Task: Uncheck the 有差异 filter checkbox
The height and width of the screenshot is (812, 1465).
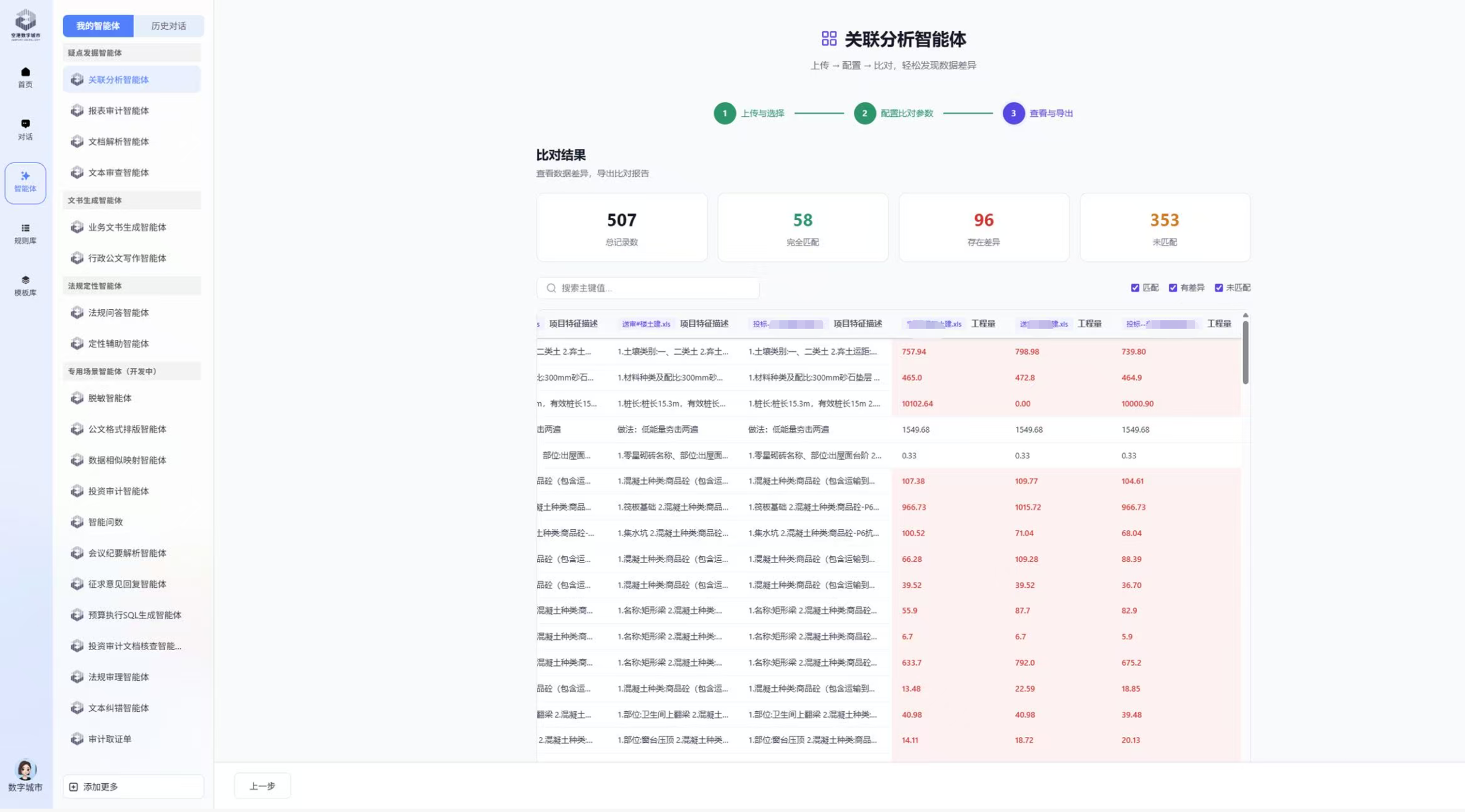Action: pos(1173,288)
